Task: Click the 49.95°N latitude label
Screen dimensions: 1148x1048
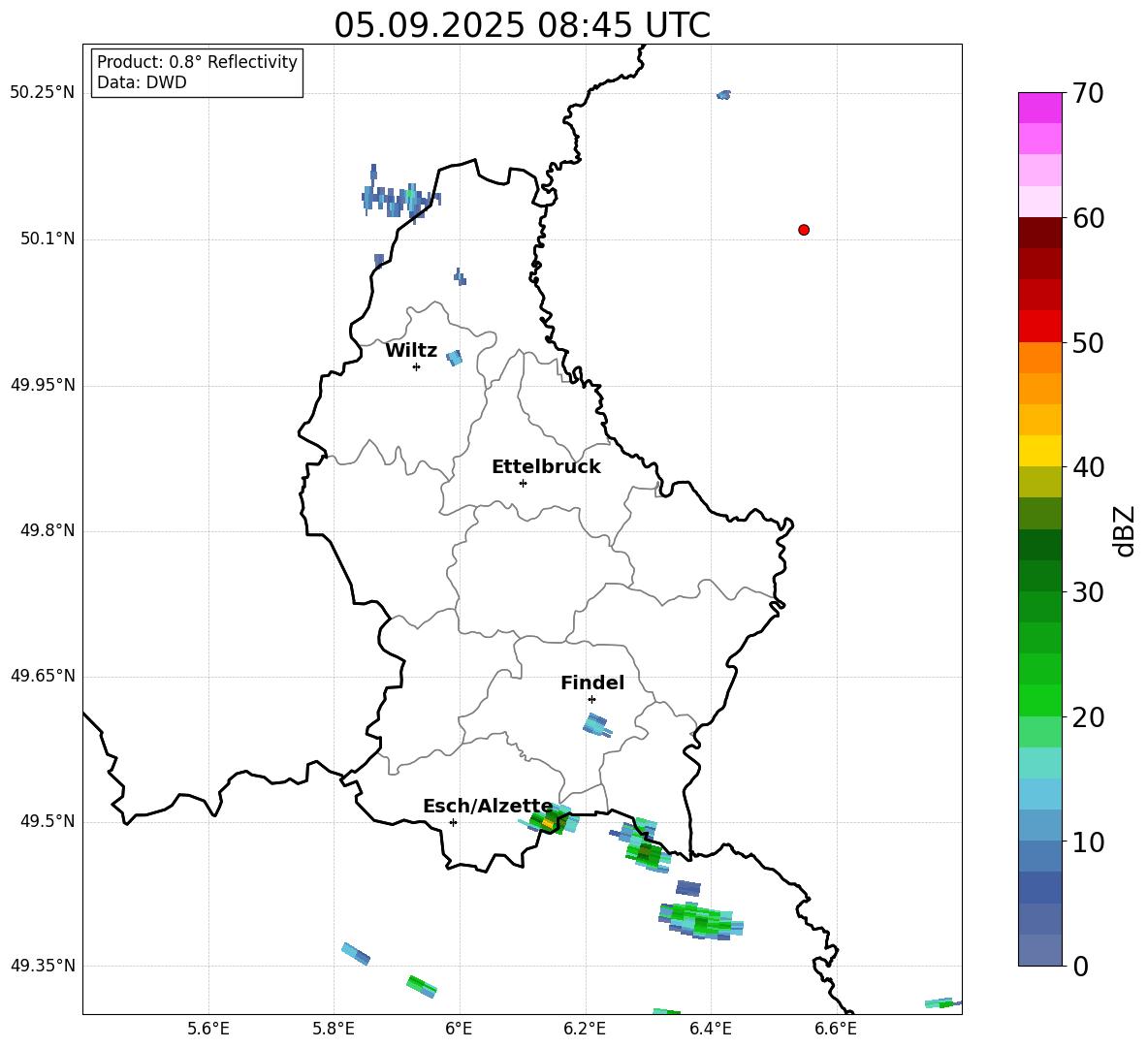Action: (x=43, y=384)
